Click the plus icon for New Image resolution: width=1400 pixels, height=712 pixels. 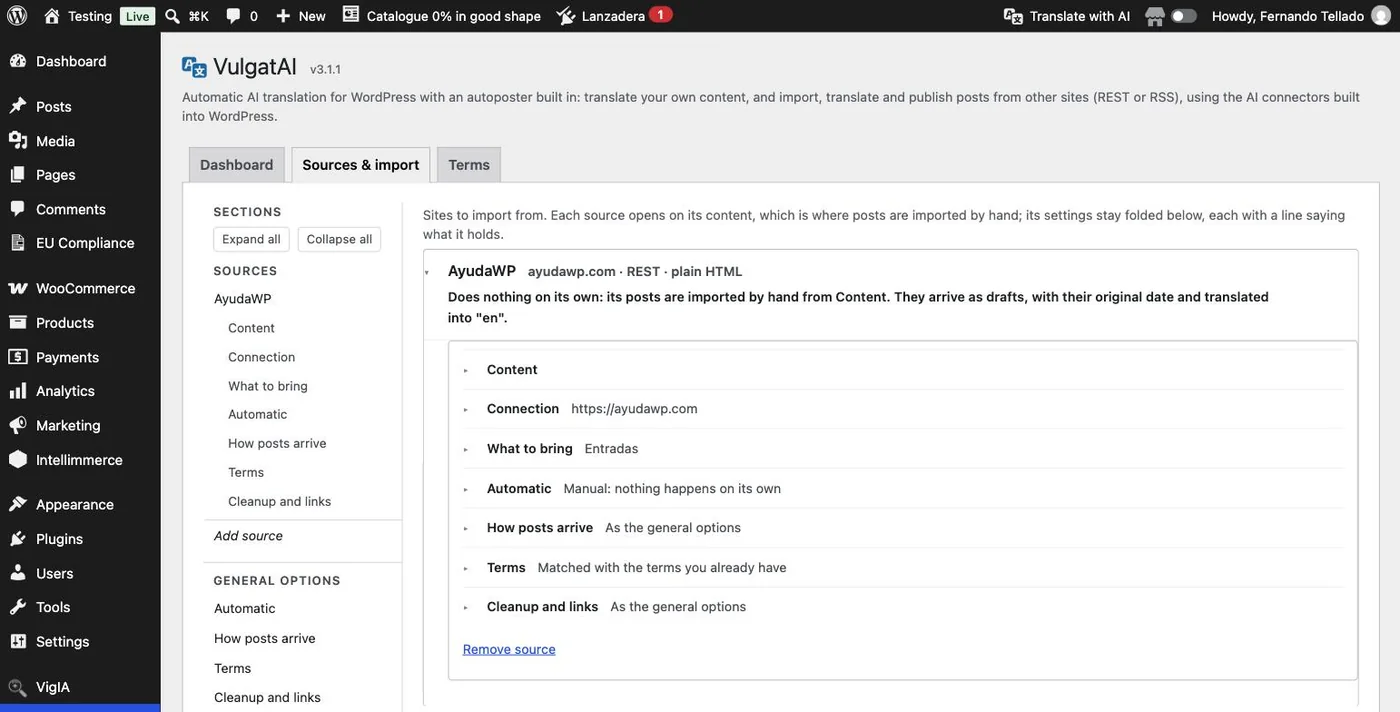point(283,16)
